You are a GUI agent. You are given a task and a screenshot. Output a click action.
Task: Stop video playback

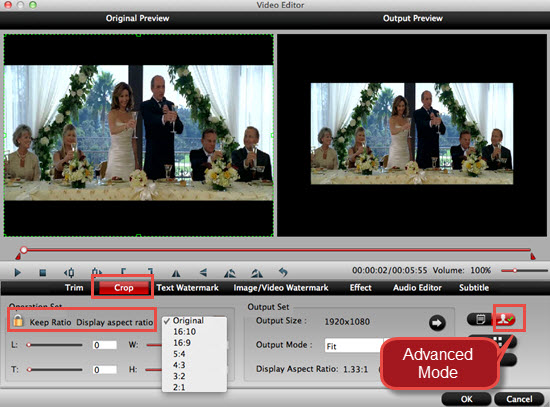click(43, 273)
